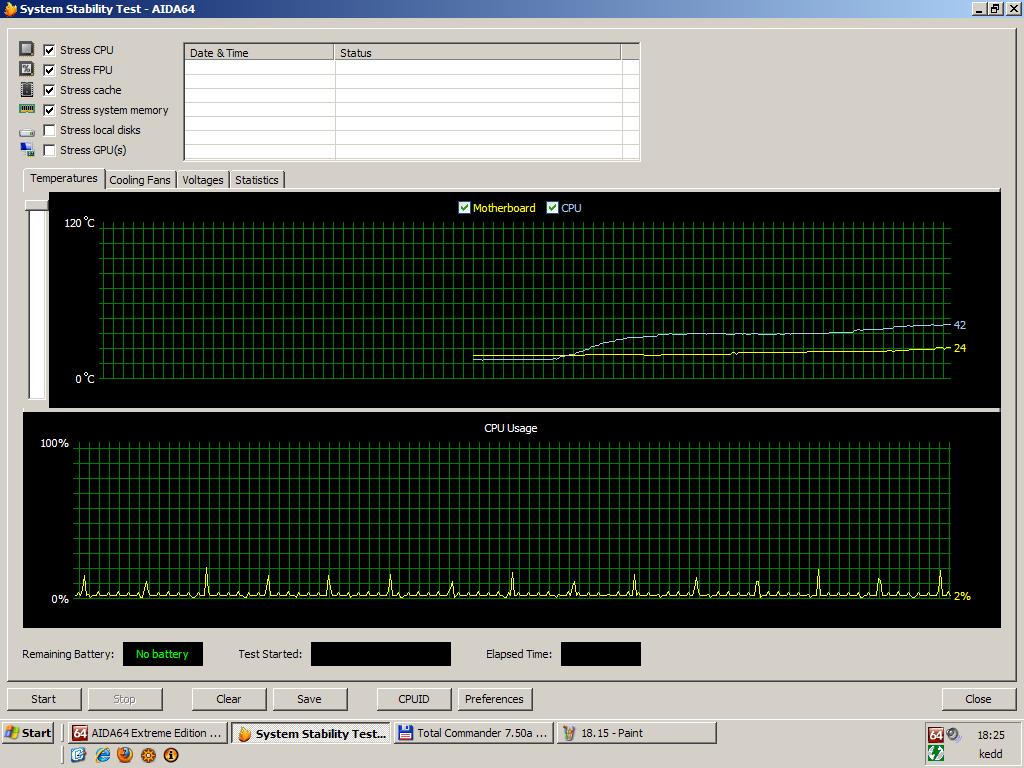Click the Save button
This screenshot has width=1024, height=768.
click(310, 699)
